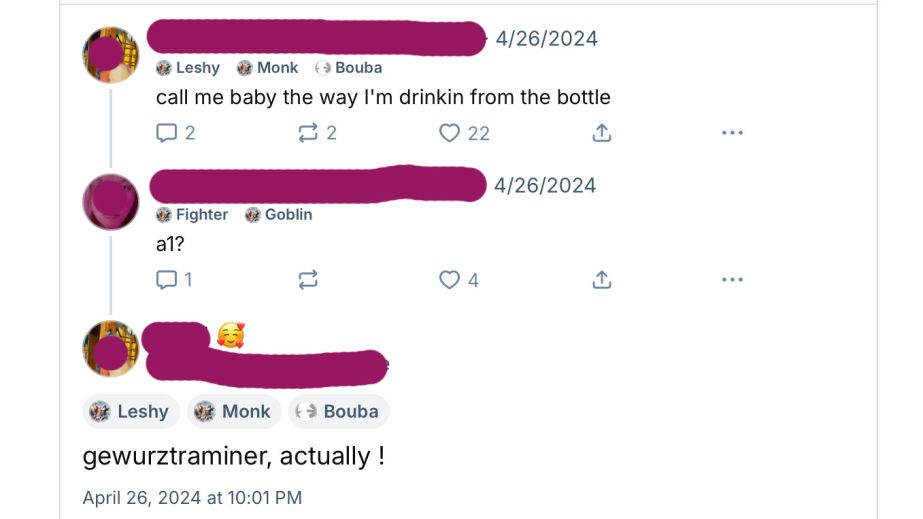The height and width of the screenshot is (519, 923).
Task: Click the large Monk badge pill
Action: (x=234, y=411)
